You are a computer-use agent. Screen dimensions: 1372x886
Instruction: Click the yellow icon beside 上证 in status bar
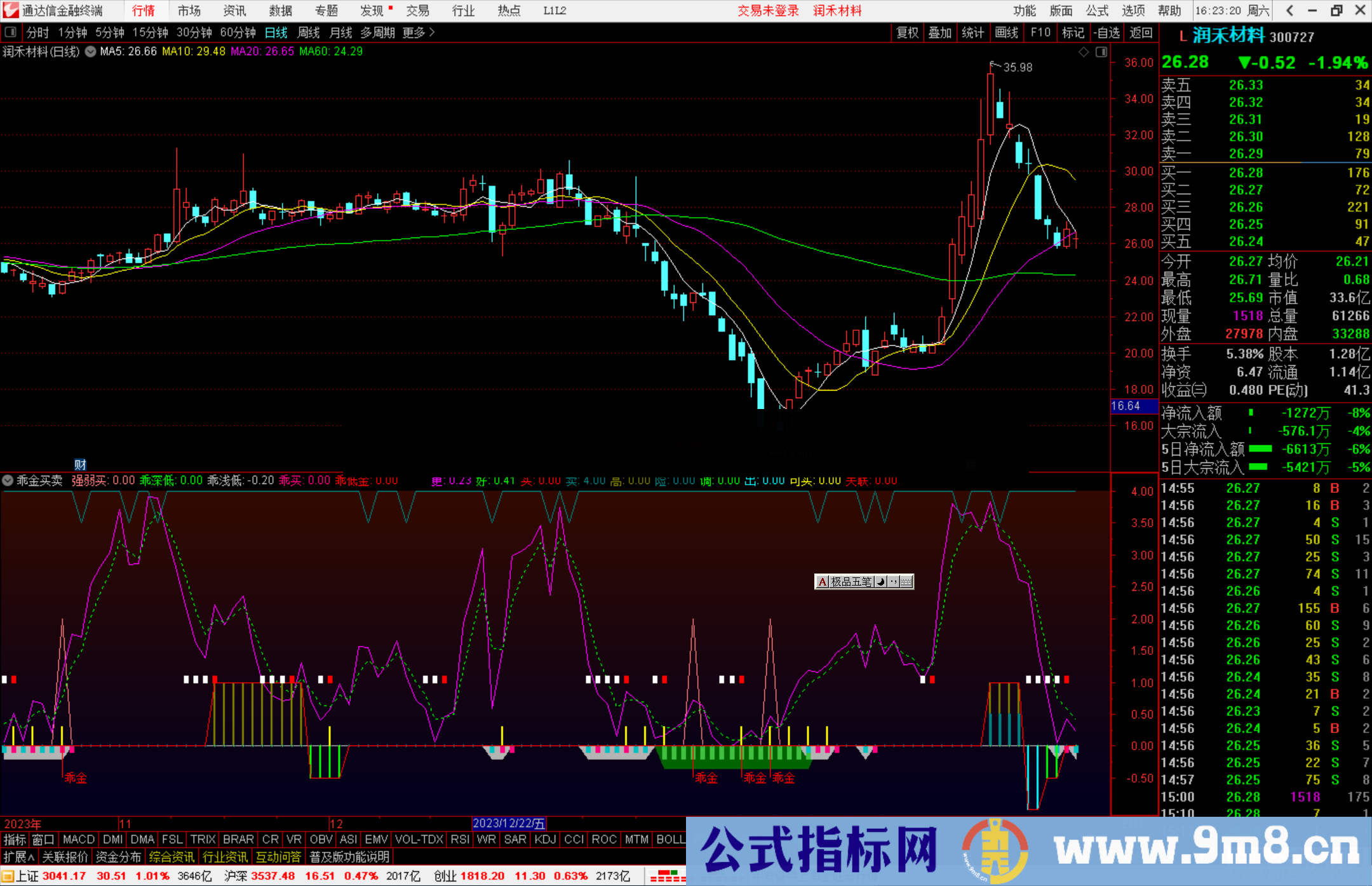point(8,876)
